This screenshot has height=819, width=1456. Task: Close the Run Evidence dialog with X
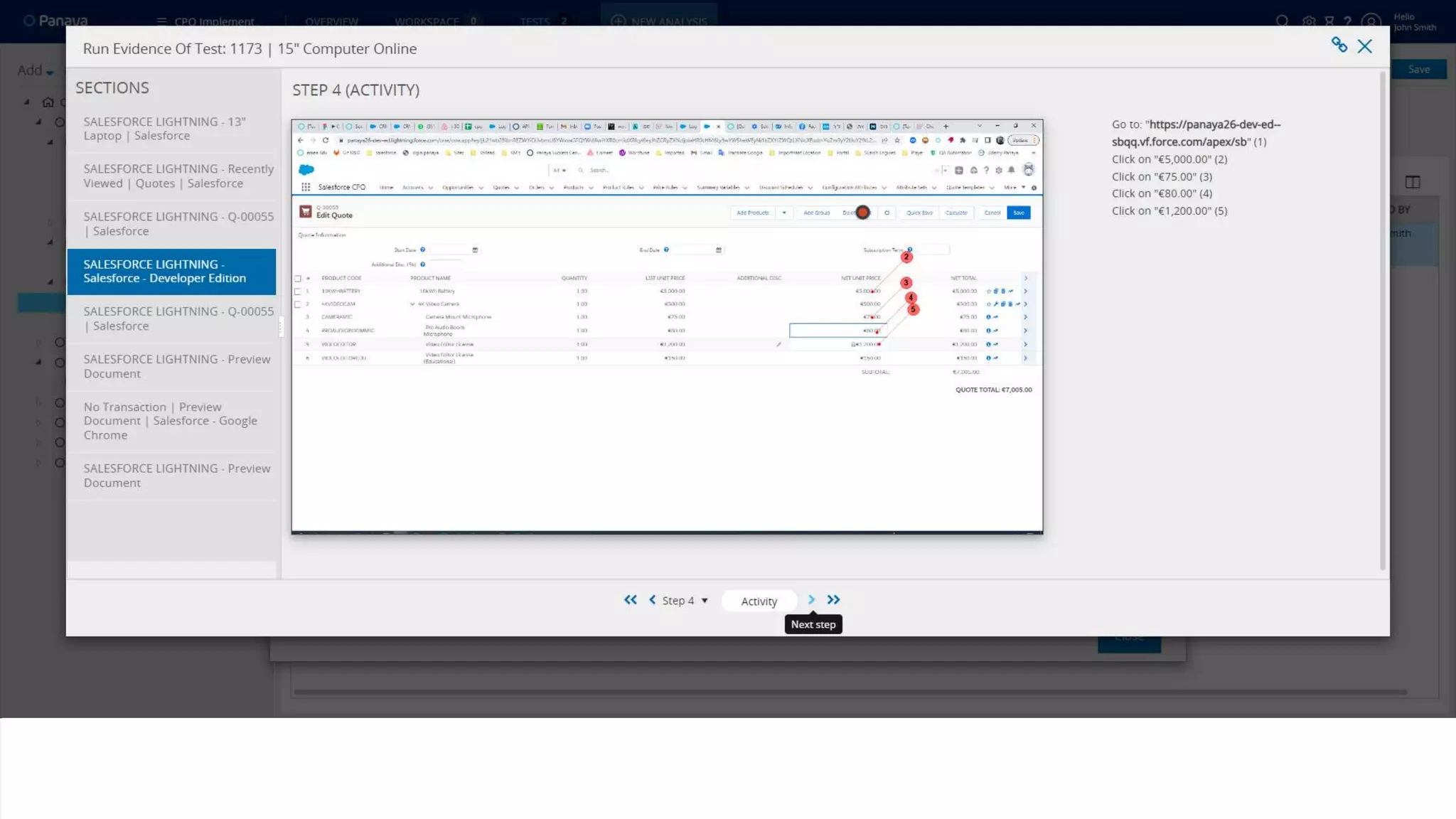(x=1364, y=46)
